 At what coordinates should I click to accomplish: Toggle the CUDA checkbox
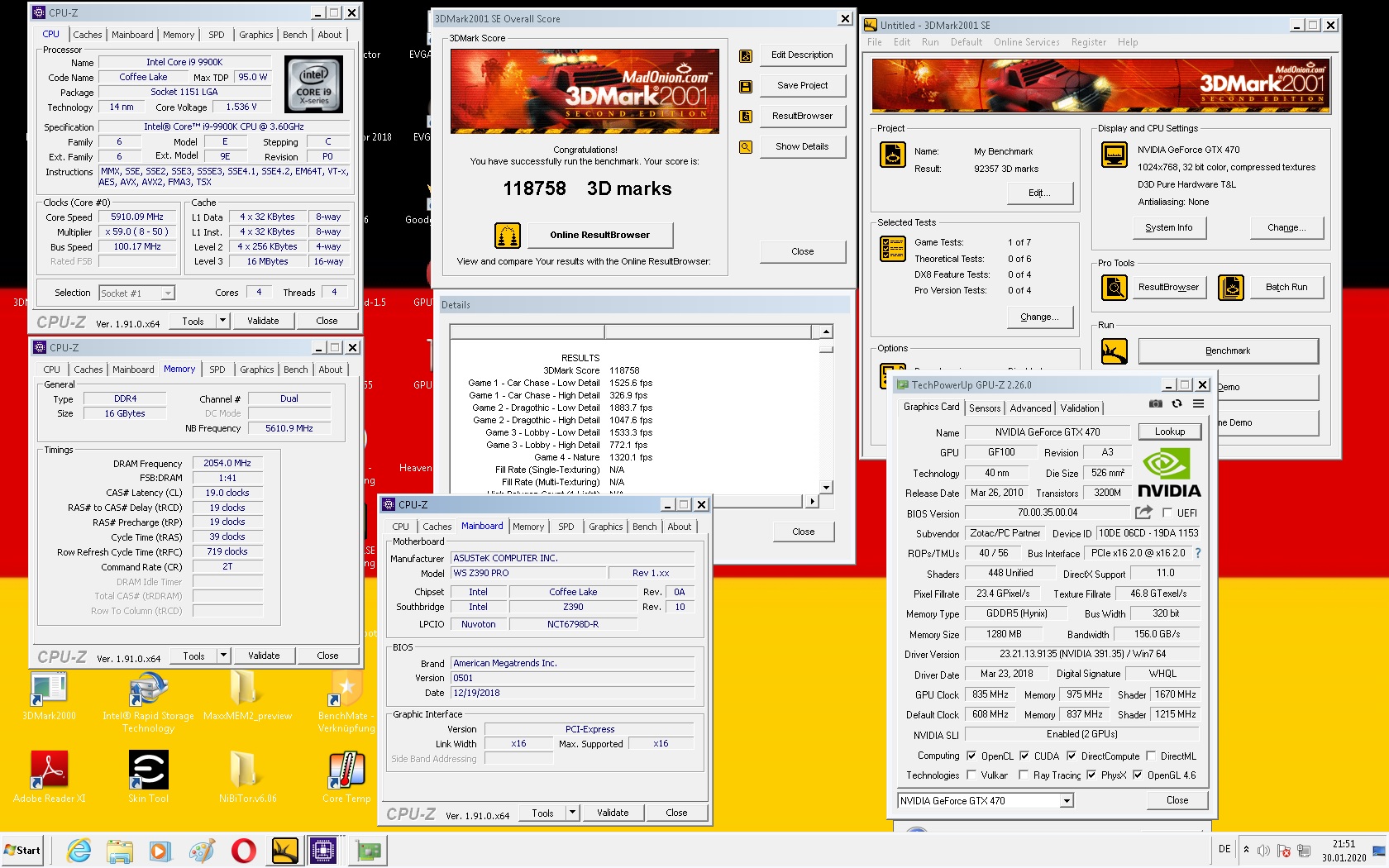[1024, 756]
